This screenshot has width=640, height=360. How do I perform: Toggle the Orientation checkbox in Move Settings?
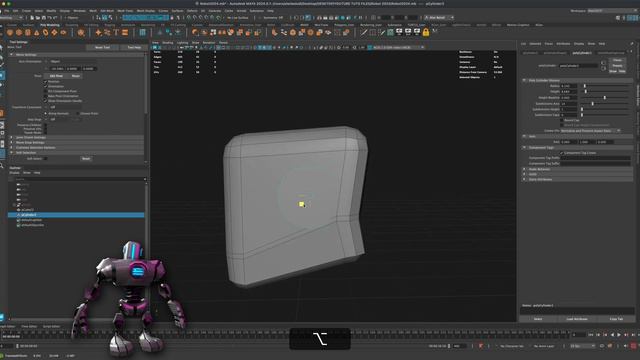(46, 87)
